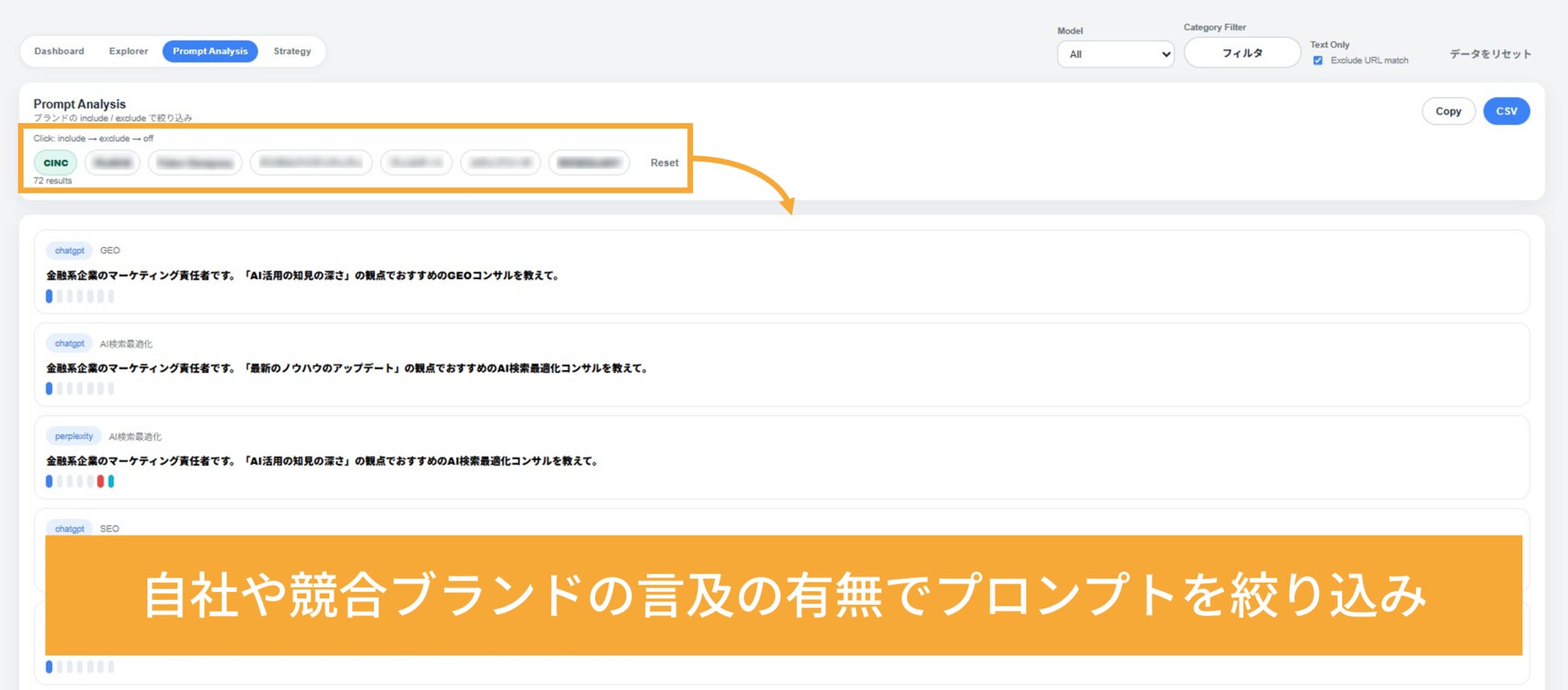Click the "Text Only" label
The height and width of the screenshot is (690, 1568).
pyautogui.click(x=1330, y=45)
